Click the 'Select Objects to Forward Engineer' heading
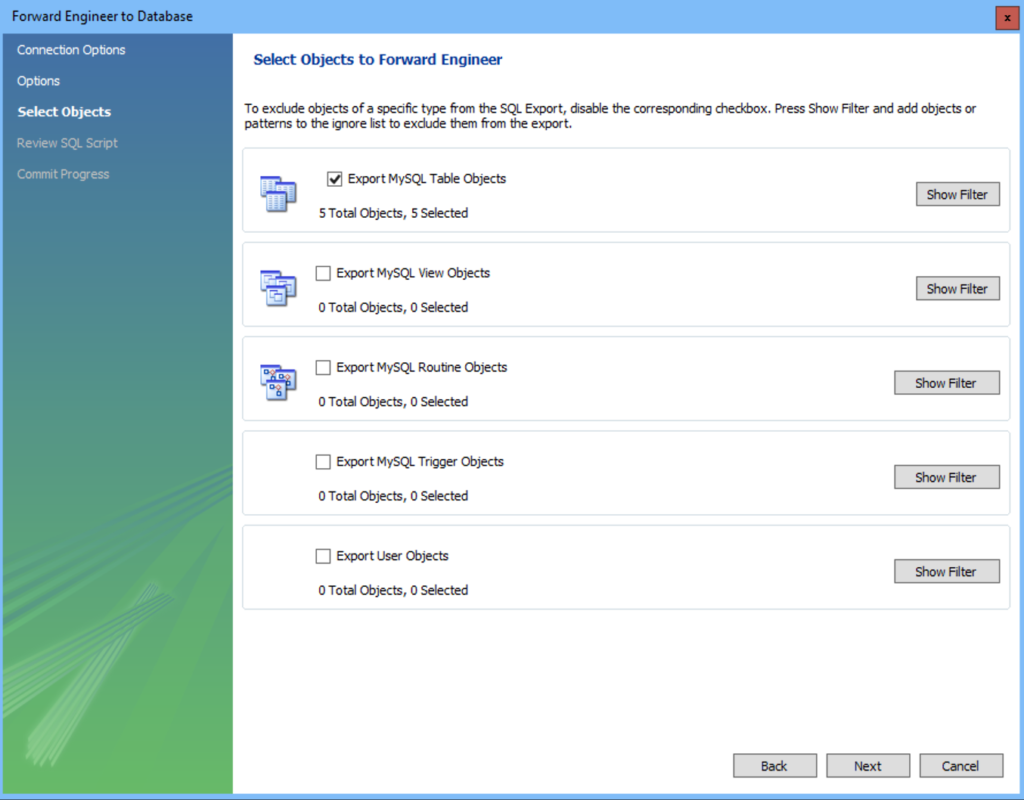This screenshot has height=800, width=1024. [377, 59]
